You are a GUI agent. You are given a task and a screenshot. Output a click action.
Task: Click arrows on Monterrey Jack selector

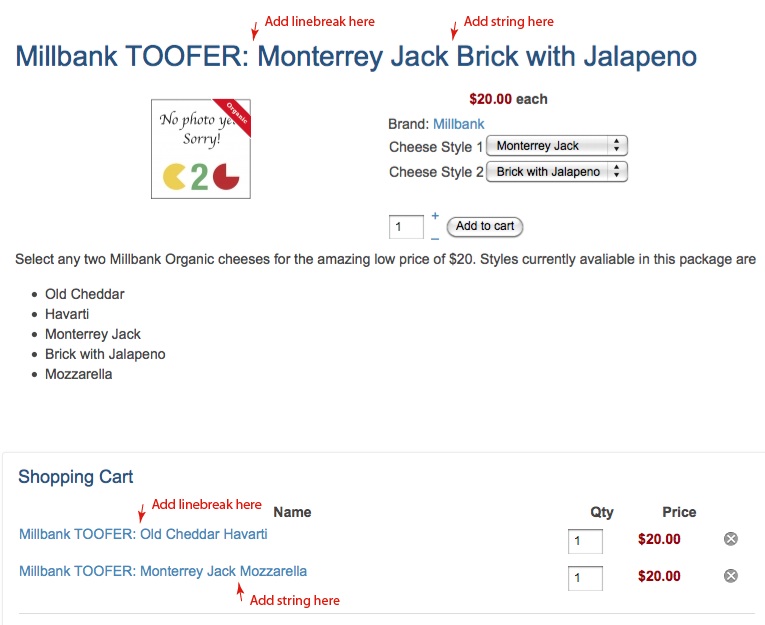click(x=617, y=145)
